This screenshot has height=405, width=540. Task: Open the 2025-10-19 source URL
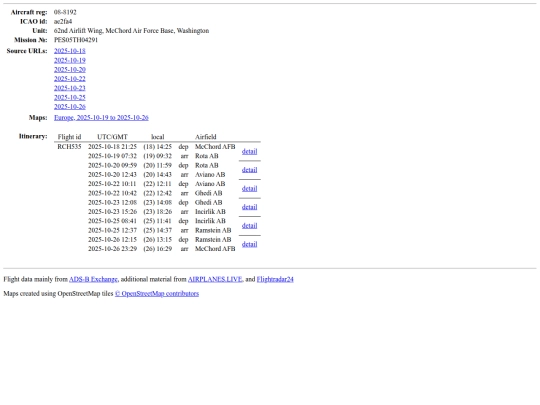click(70, 60)
